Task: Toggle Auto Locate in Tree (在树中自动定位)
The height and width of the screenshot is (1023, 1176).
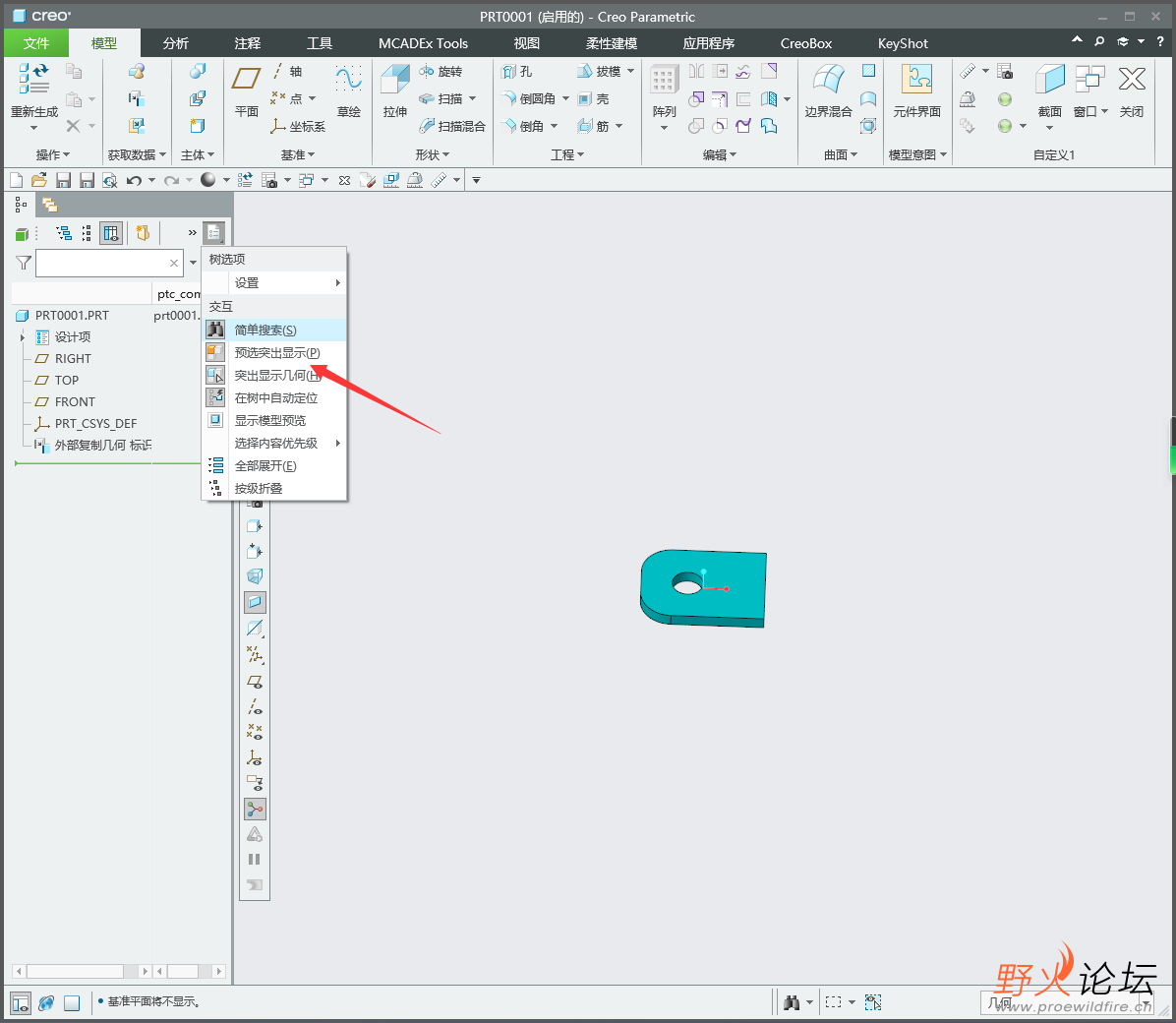Action: [274, 397]
